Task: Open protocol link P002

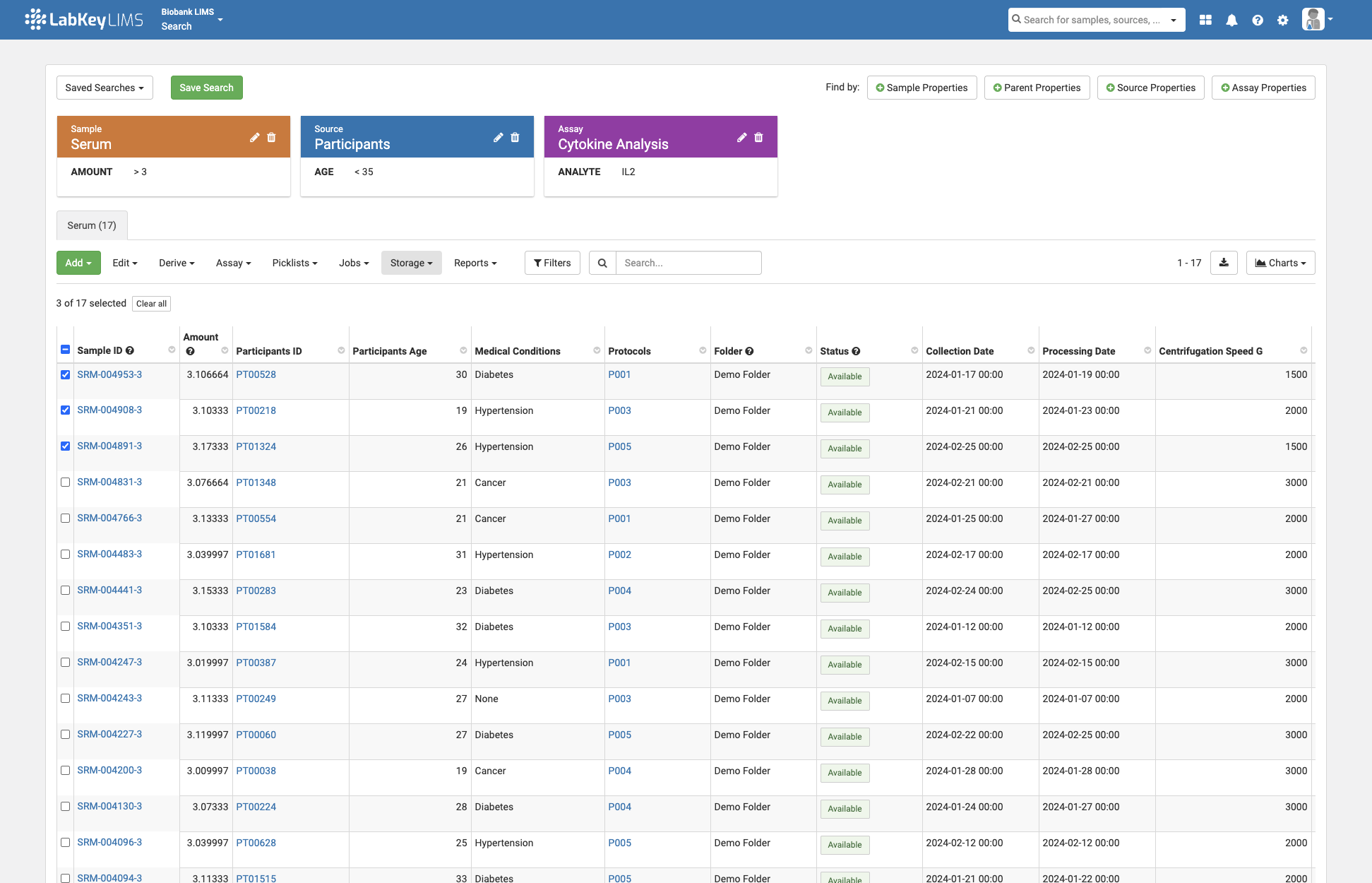Action: click(x=619, y=555)
